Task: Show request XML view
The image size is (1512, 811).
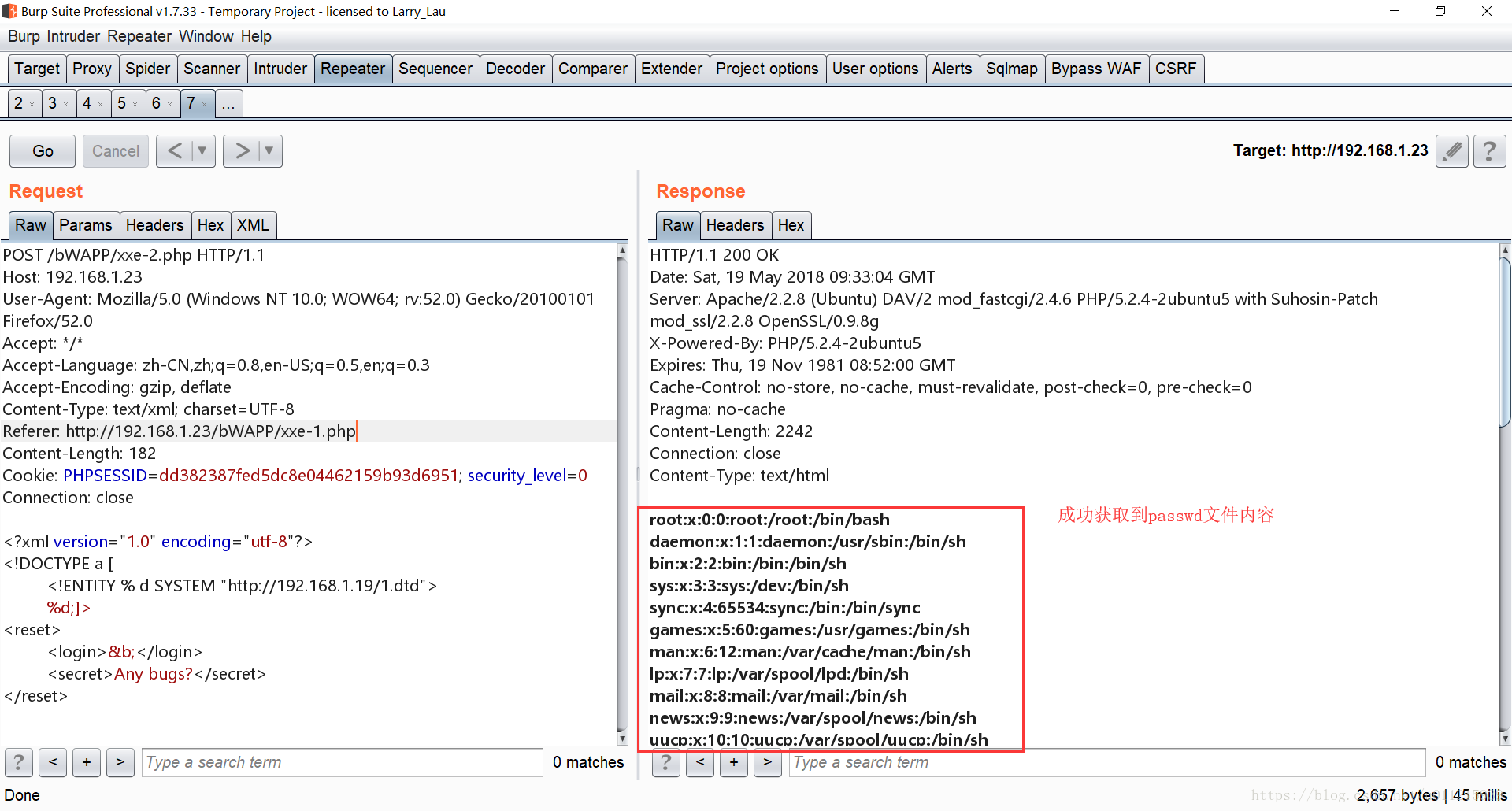Action: (x=253, y=225)
